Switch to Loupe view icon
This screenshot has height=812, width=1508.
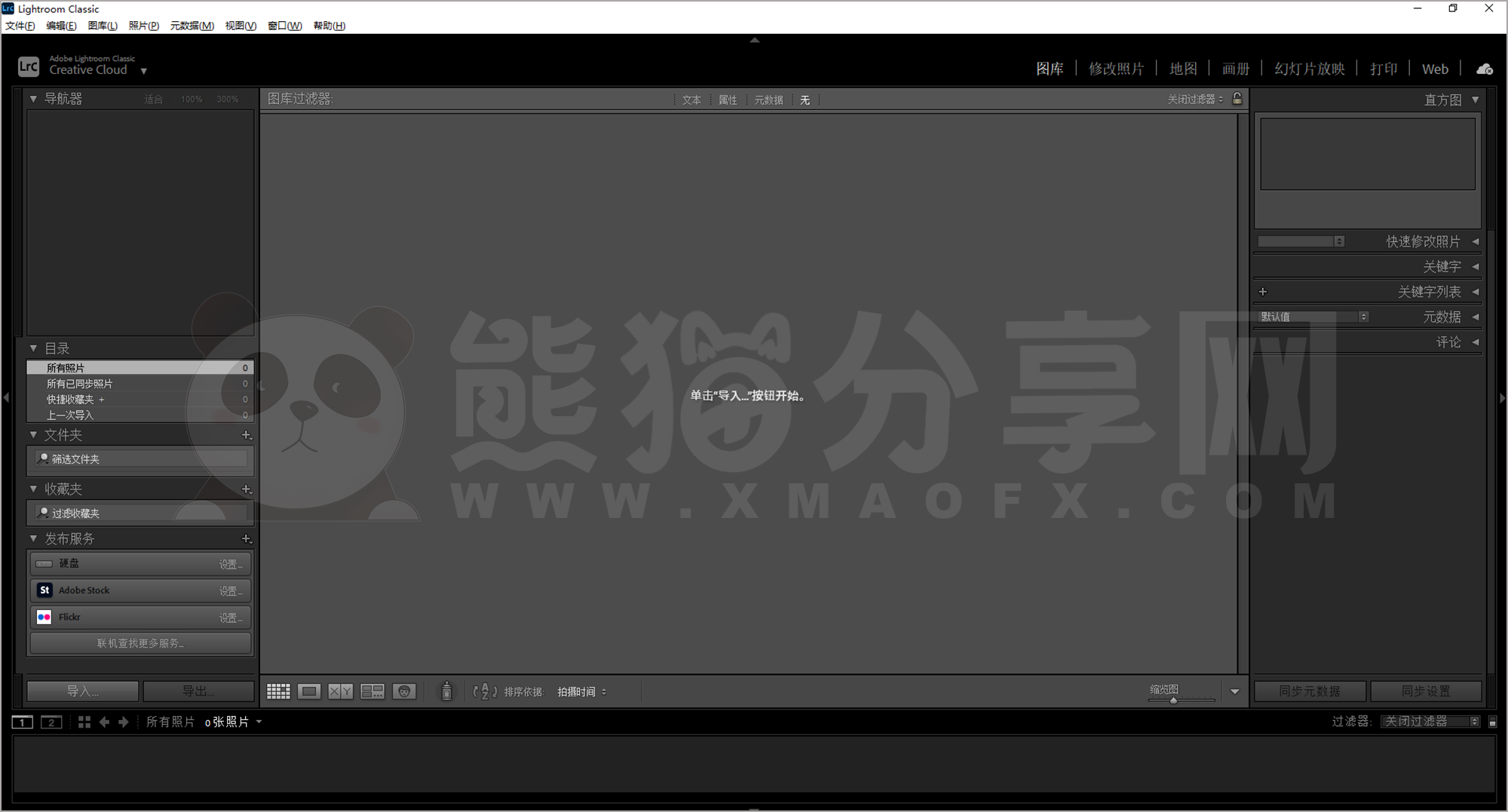(308, 691)
